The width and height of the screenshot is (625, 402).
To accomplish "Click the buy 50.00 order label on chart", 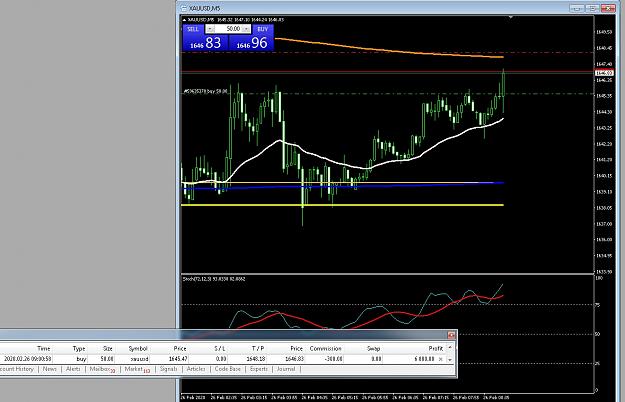I will pos(205,91).
